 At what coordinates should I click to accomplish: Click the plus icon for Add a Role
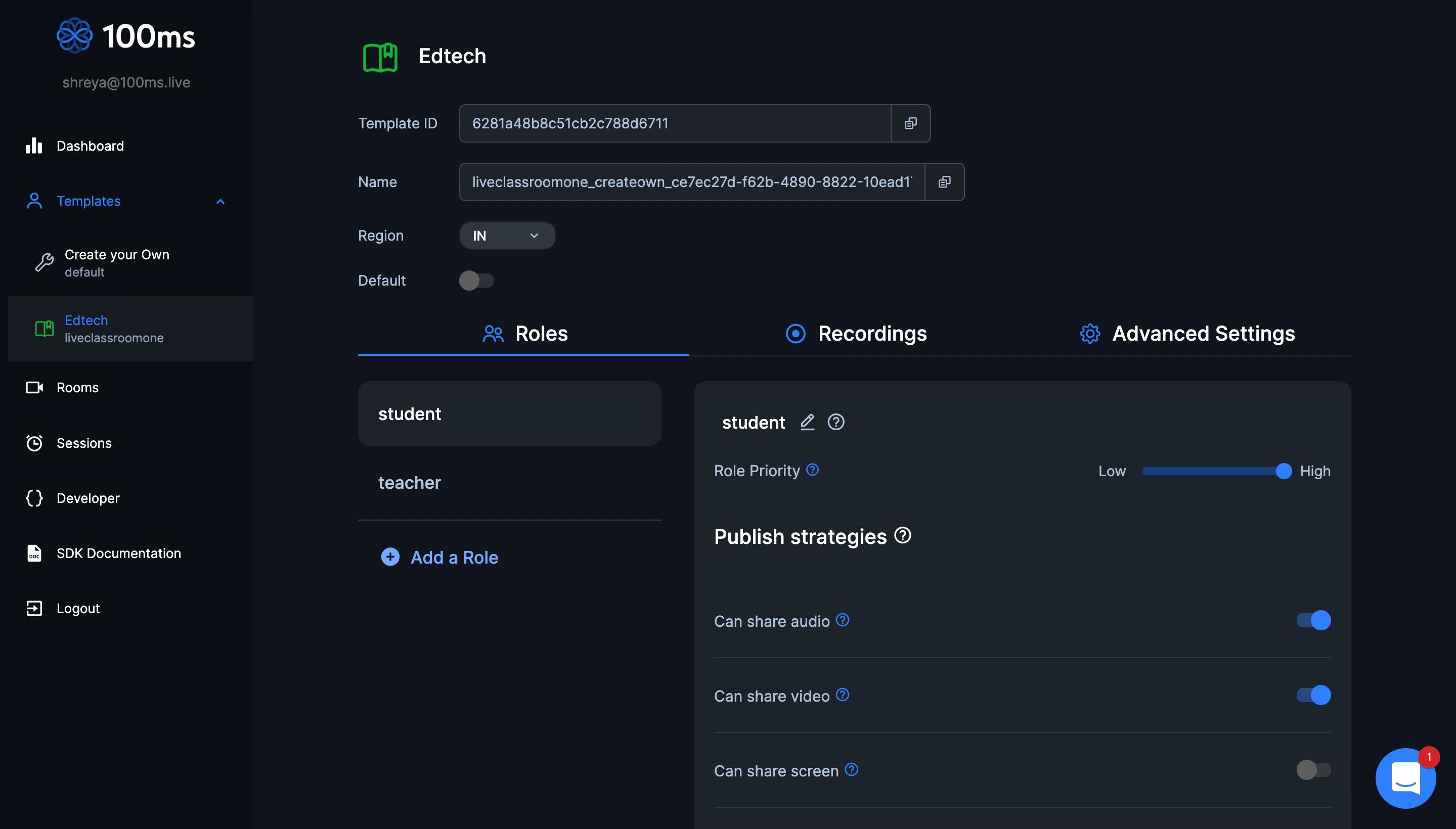pos(390,557)
